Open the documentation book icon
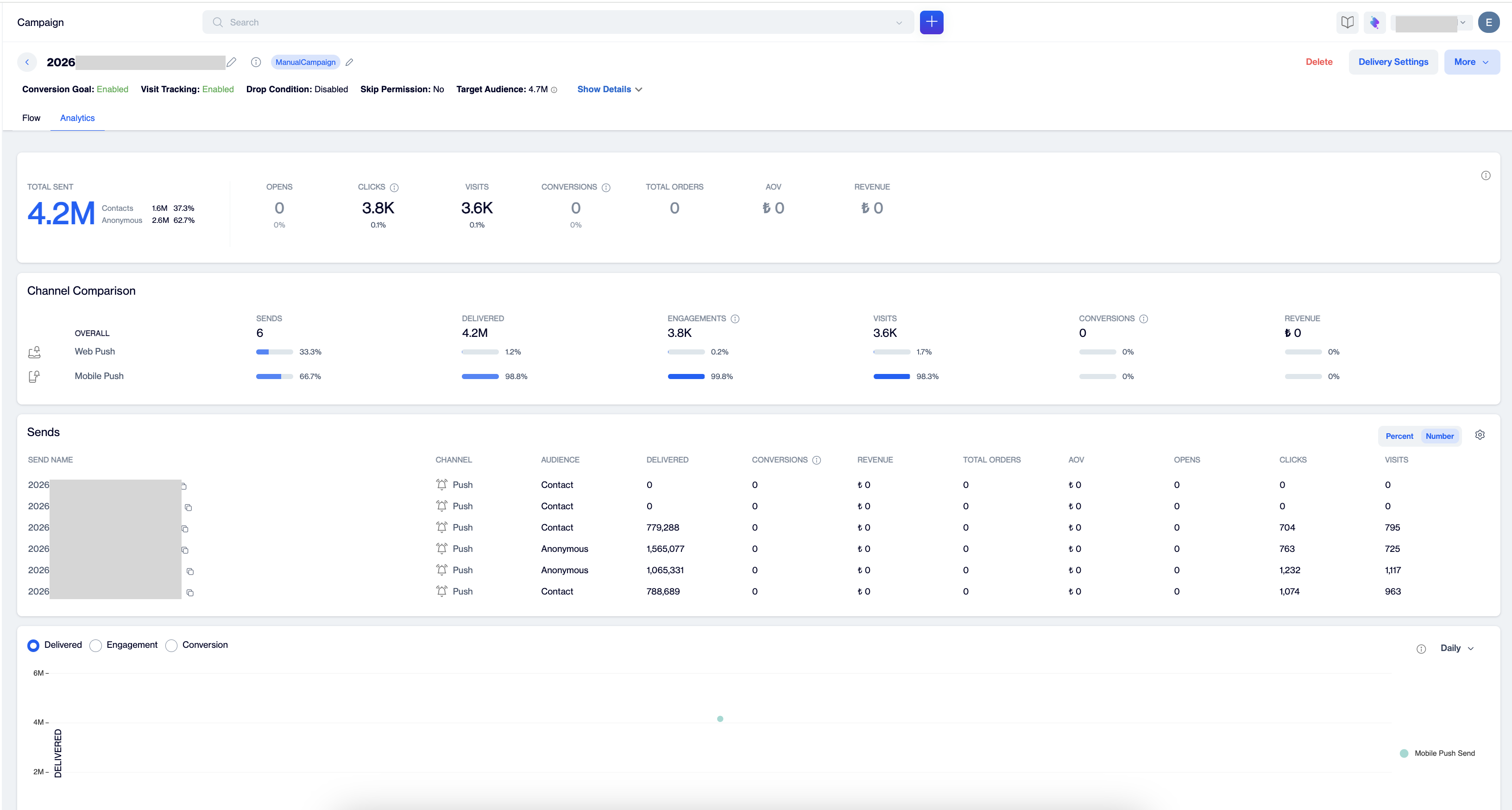Image resolution: width=1512 pixels, height=810 pixels. point(1347,22)
